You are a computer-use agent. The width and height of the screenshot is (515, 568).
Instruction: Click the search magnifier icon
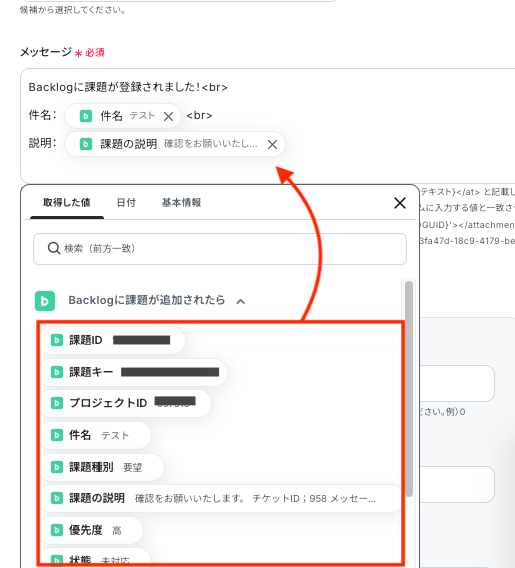coord(54,248)
